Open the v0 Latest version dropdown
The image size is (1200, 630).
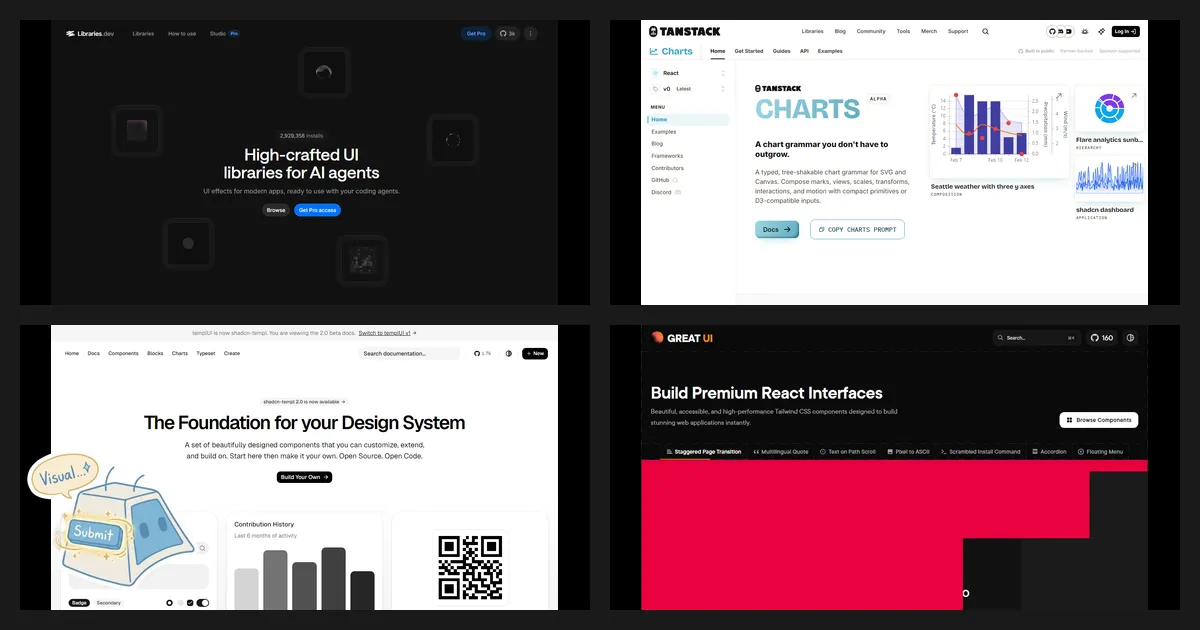coord(688,89)
